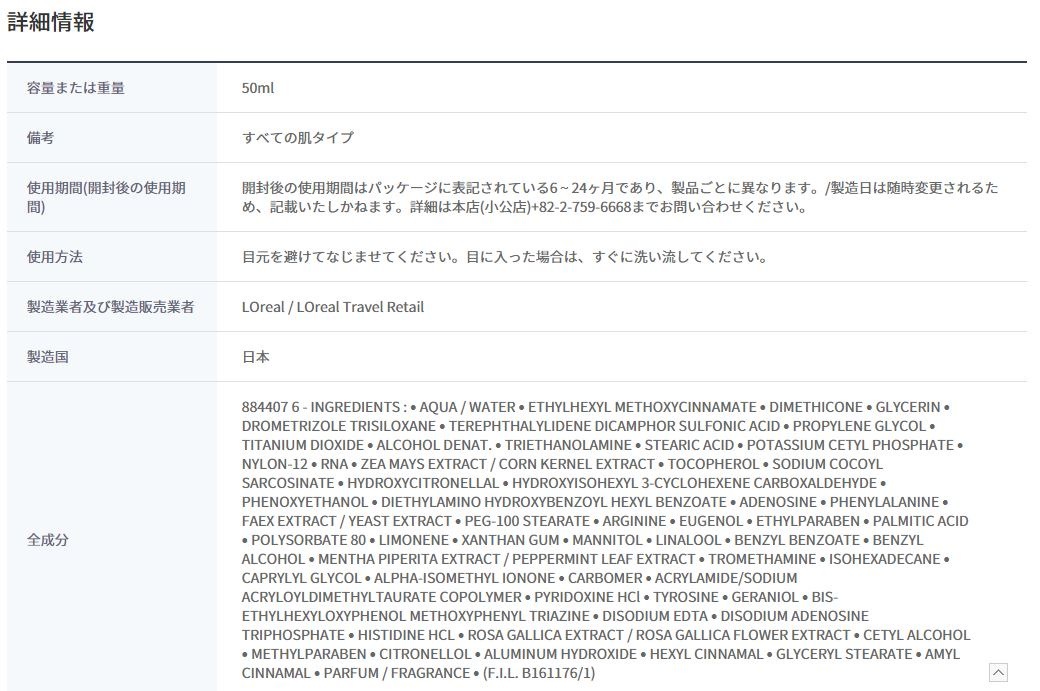This screenshot has width=1040, height=691.
Task: Click the scroll-to-top arrow button
Action: pyautogui.click(x=998, y=672)
